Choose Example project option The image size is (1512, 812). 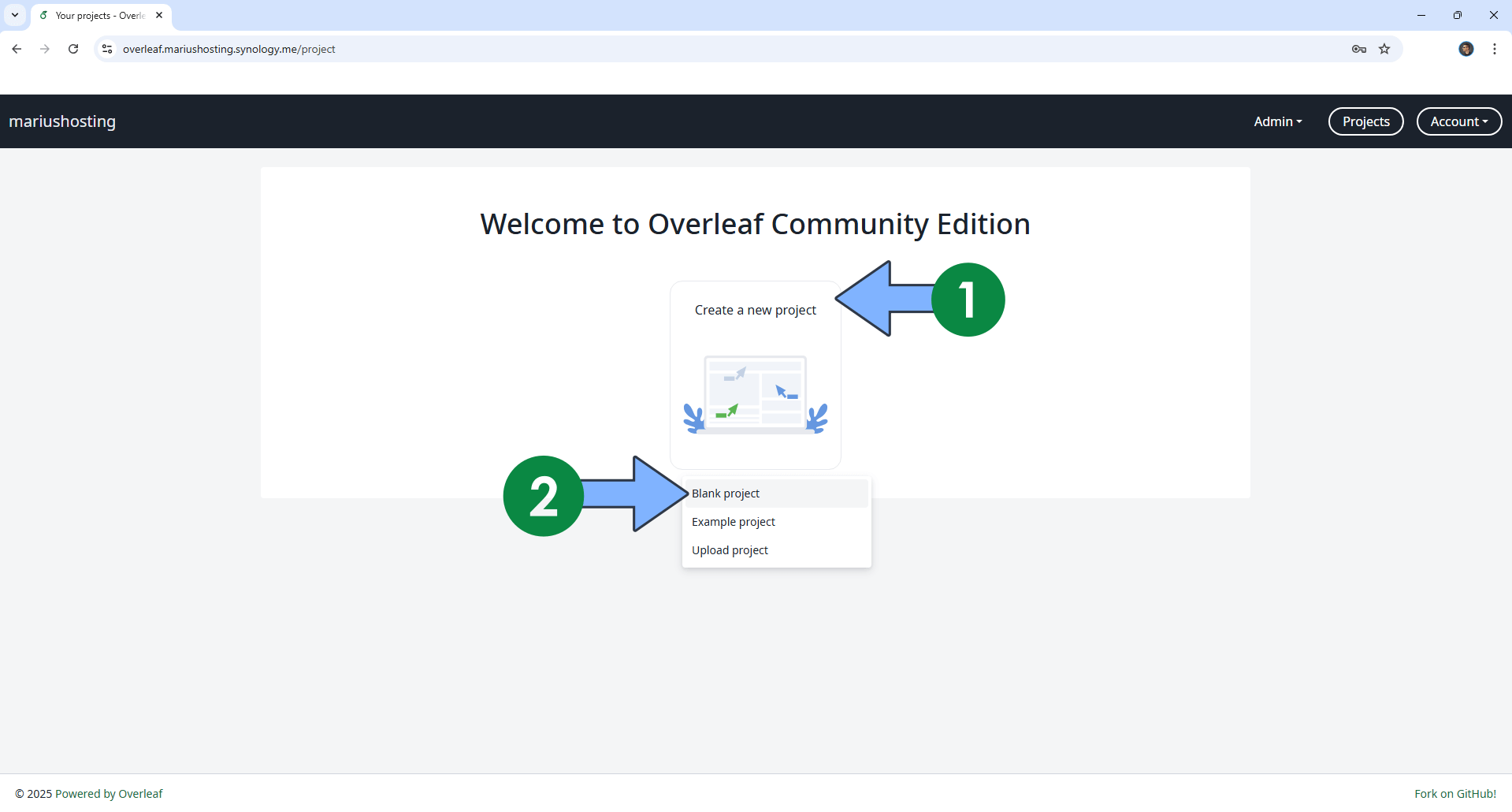click(x=733, y=521)
